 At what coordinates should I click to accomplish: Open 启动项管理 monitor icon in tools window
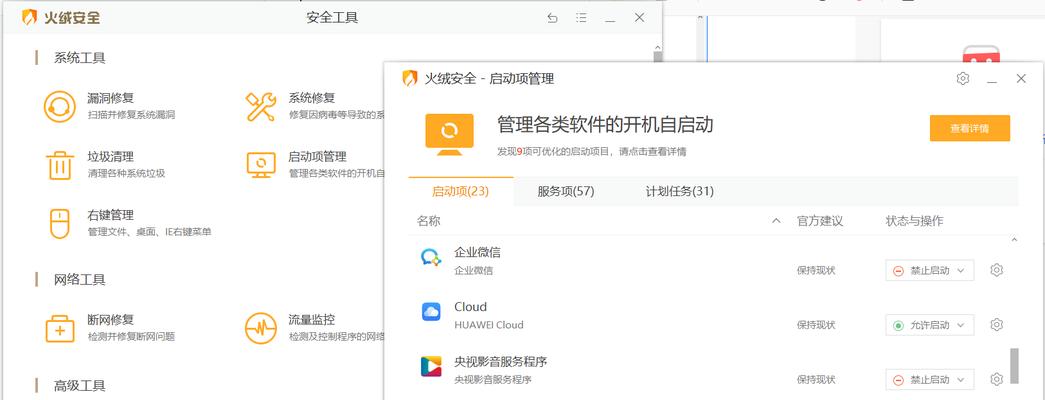point(261,165)
